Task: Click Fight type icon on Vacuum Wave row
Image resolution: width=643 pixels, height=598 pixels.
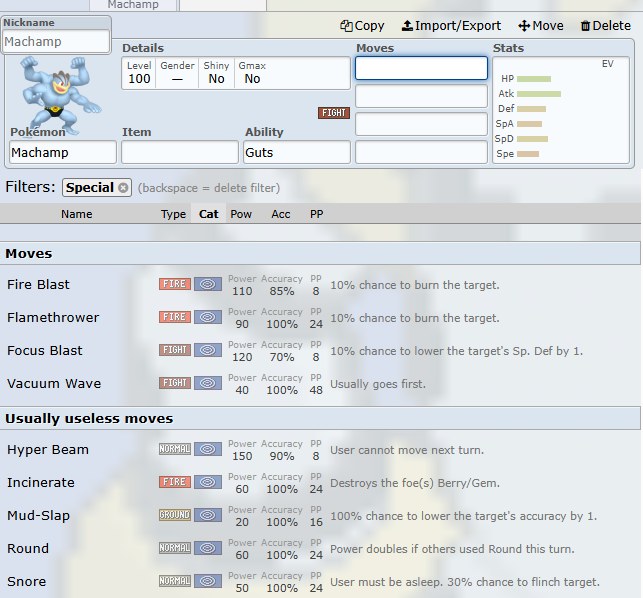Action: coord(175,383)
